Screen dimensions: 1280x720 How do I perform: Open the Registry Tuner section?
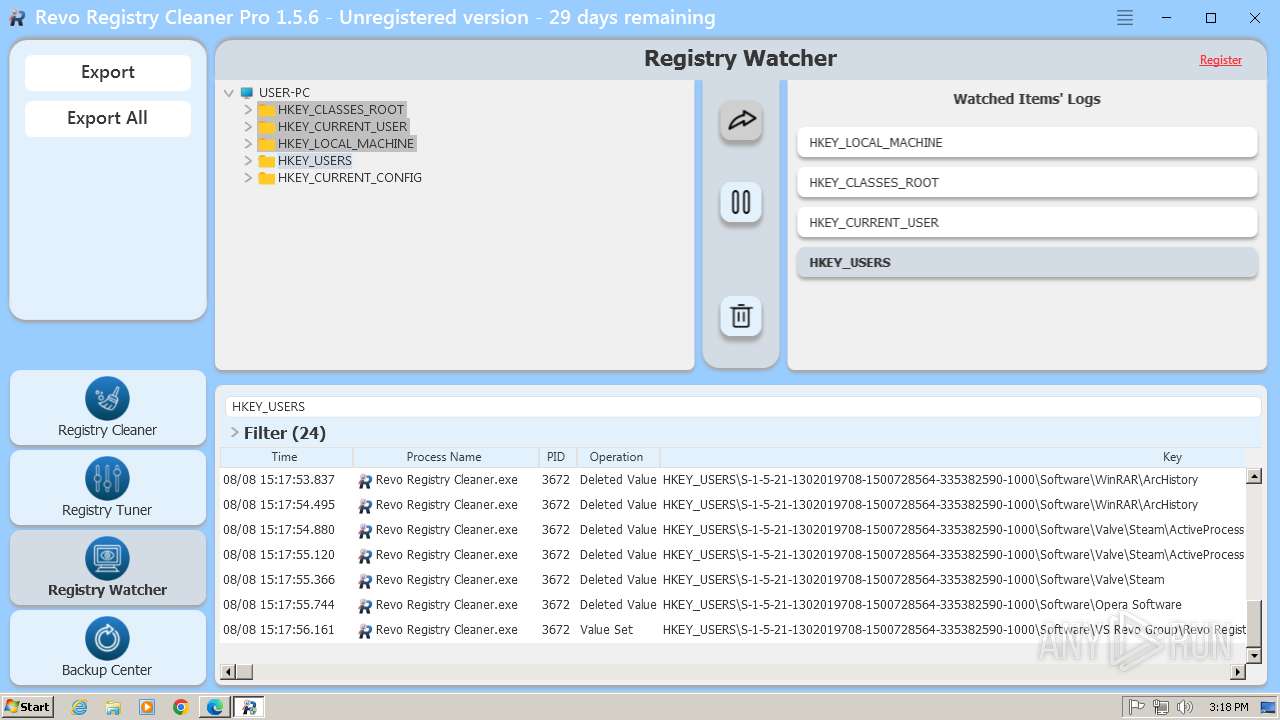[108, 488]
